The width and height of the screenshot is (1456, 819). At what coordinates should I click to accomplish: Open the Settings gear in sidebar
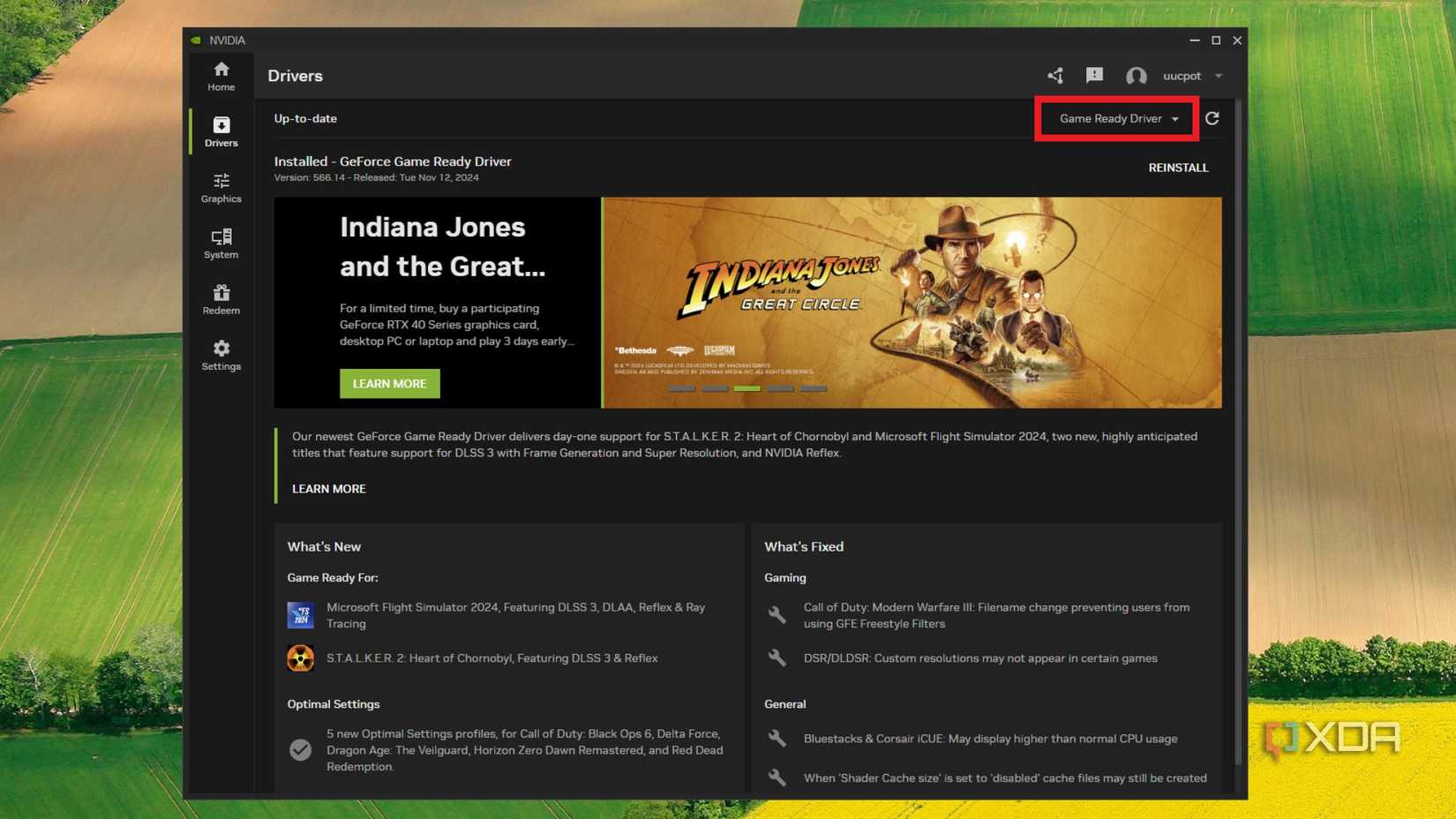[221, 355]
